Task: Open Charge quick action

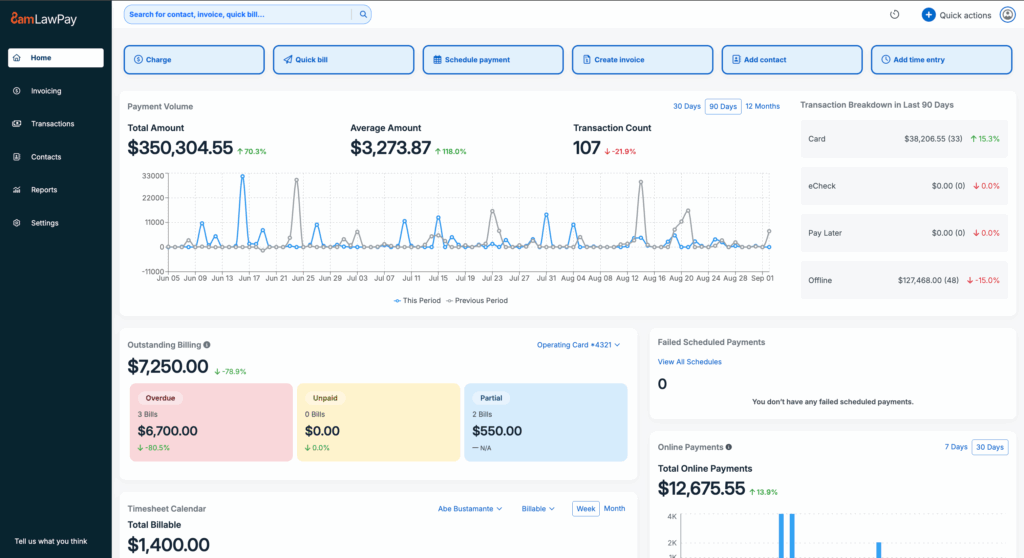Action: tap(194, 60)
